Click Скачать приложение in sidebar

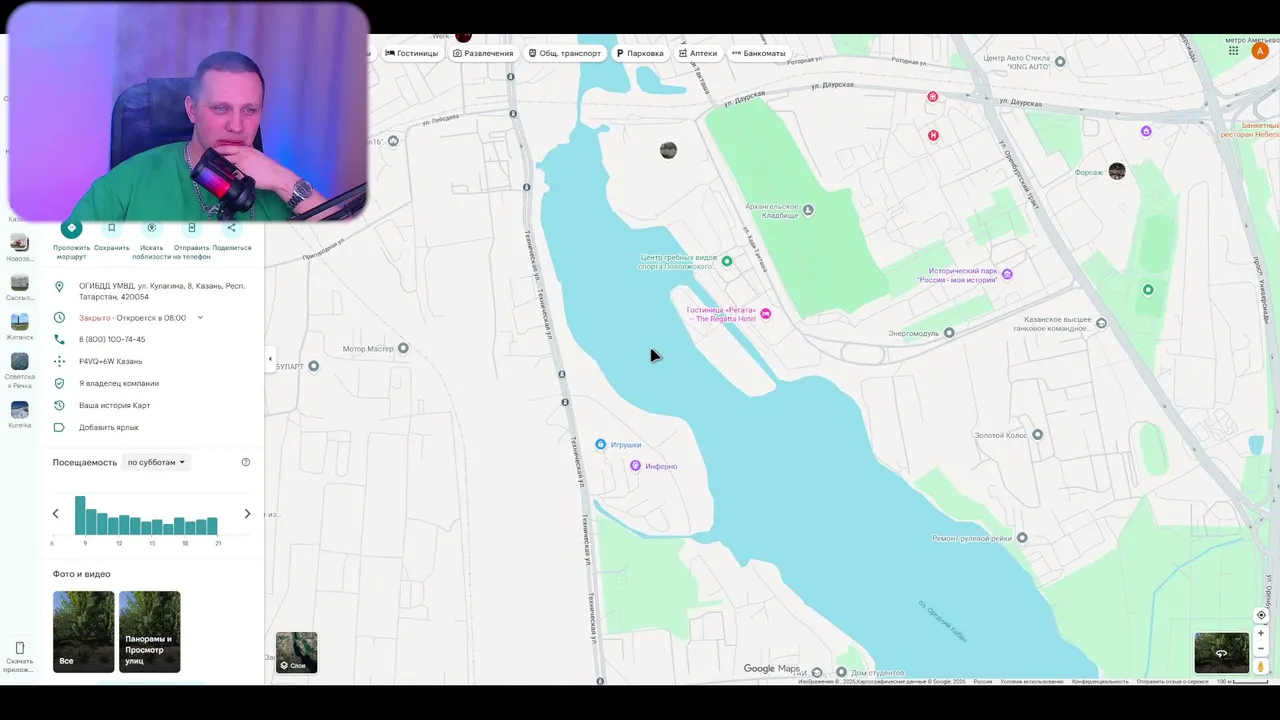[19, 657]
